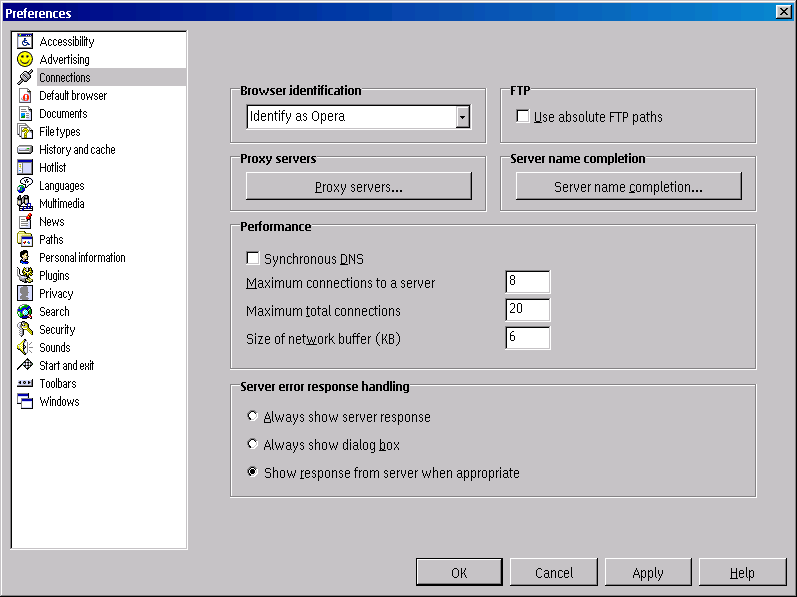Select the Personal information label
This screenshot has height=597, width=797.
coord(82,258)
